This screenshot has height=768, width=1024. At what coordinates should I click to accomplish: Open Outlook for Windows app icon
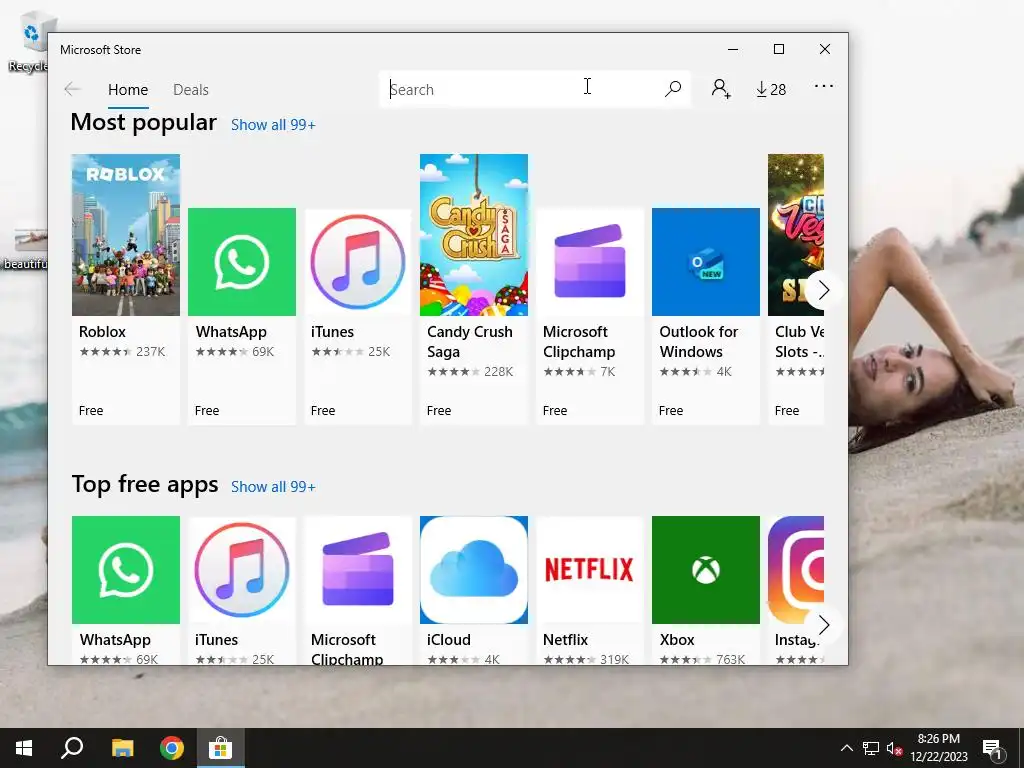click(x=706, y=262)
